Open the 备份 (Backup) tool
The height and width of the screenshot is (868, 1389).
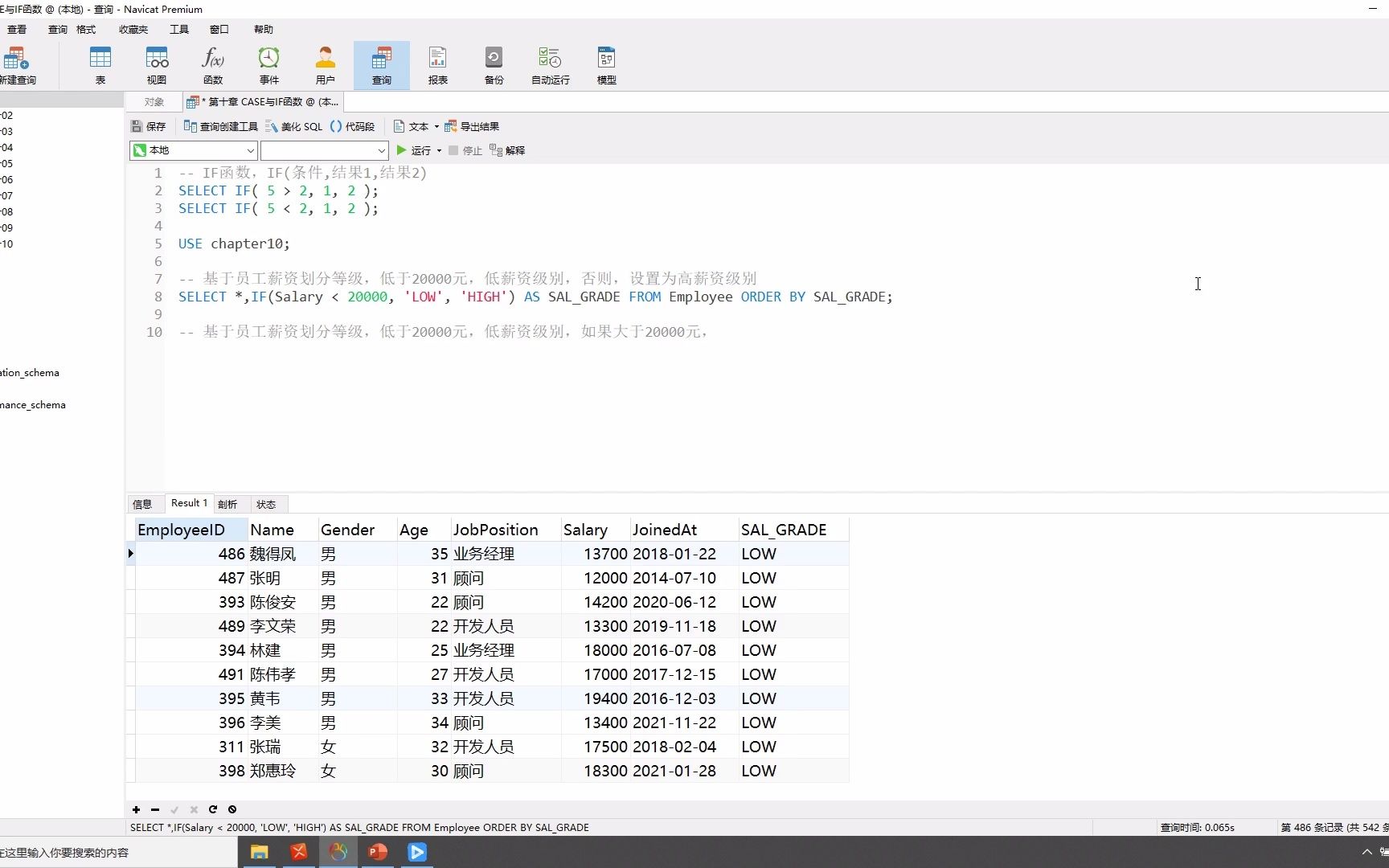click(x=493, y=64)
